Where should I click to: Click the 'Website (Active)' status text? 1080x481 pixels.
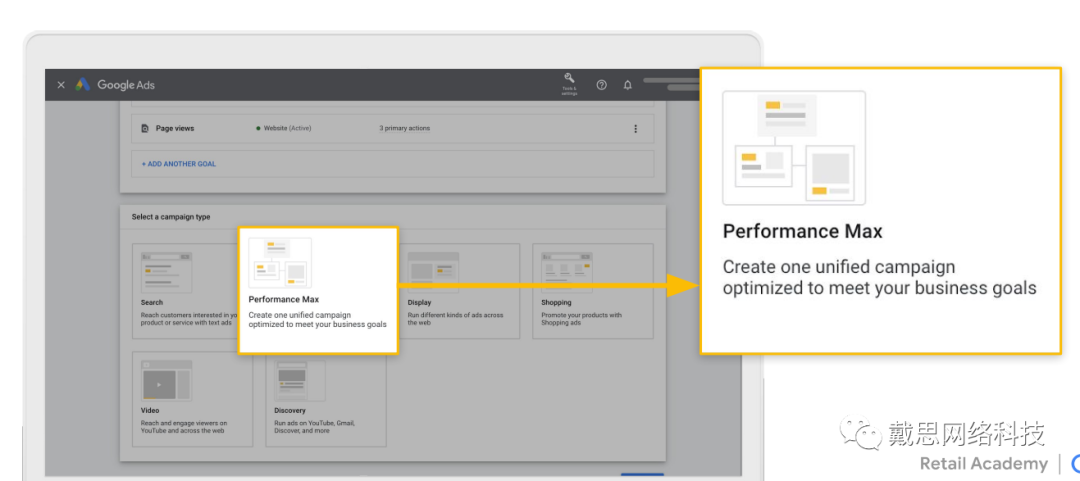288,128
